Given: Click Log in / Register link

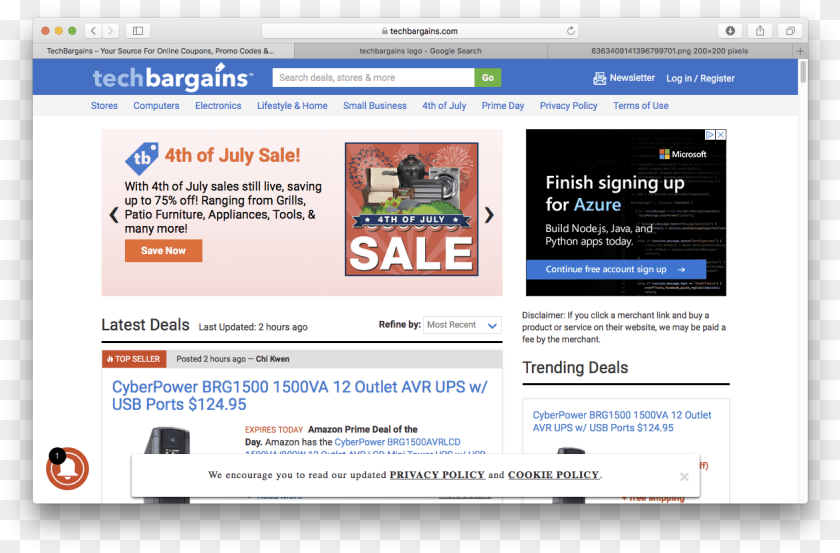Looking at the screenshot, I should tap(700, 78).
